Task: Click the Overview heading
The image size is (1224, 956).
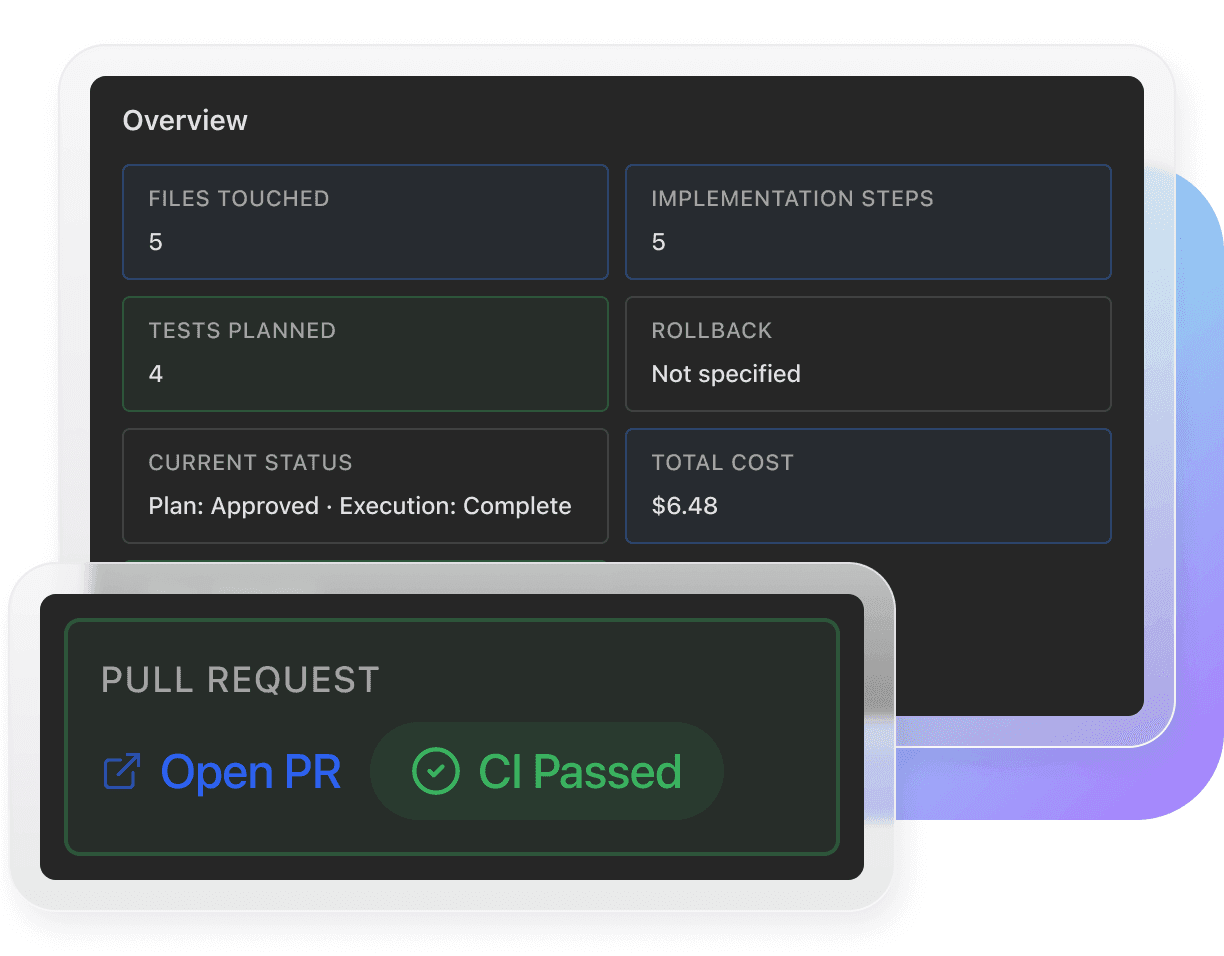Action: 185,120
